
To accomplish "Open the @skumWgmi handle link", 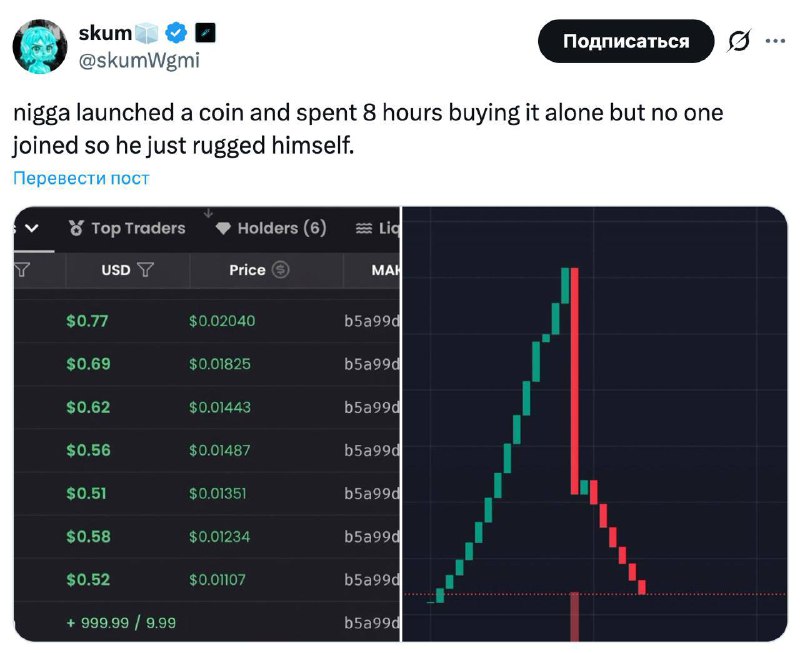I will click(x=139, y=60).
